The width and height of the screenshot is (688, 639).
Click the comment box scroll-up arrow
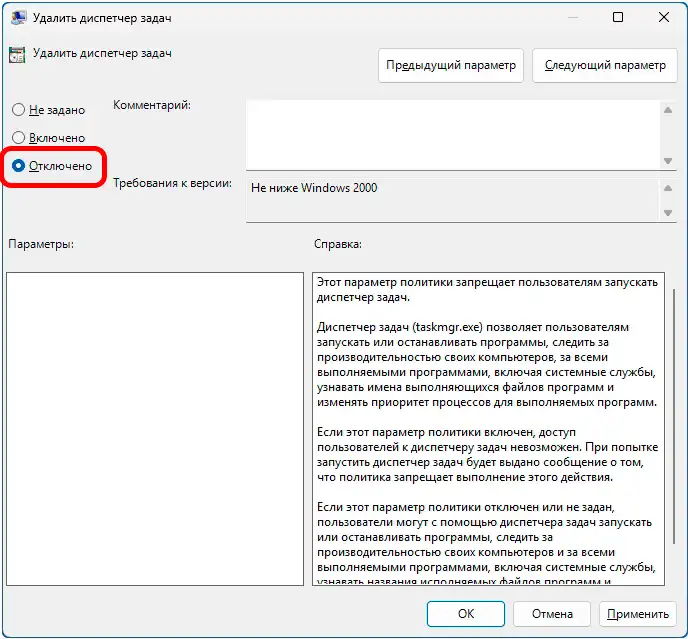pyautogui.click(x=668, y=110)
